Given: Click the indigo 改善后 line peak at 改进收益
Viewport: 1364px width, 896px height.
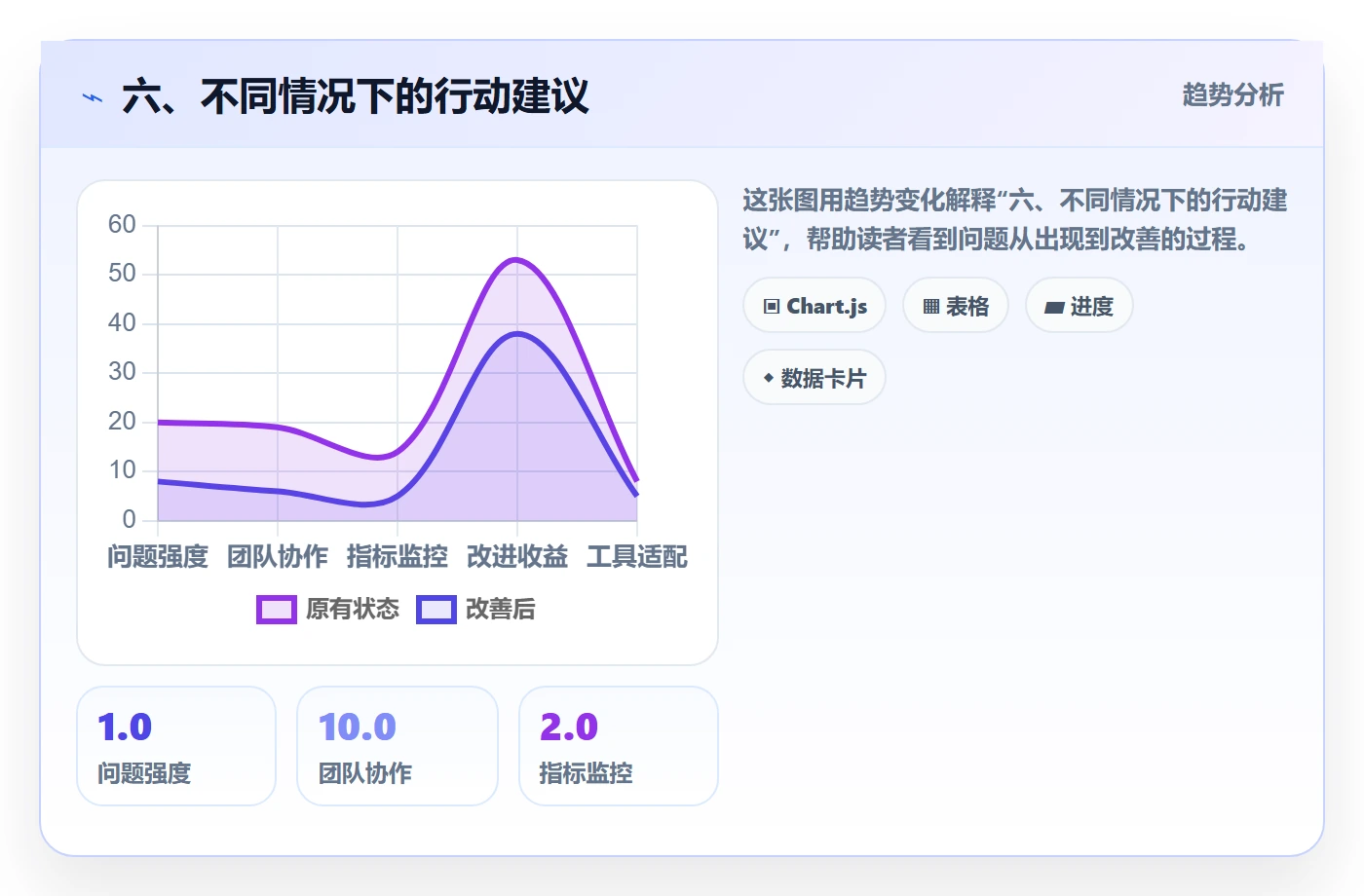Looking at the screenshot, I should (x=517, y=334).
